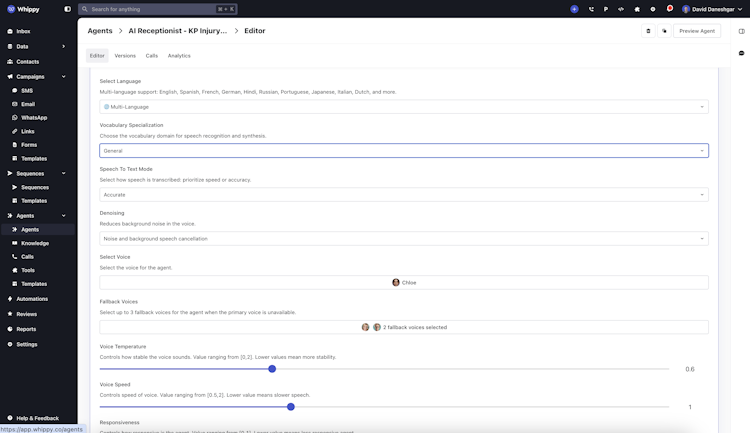Collapse the Campaigns section
This screenshot has width=750, height=433.
(64, 77)
